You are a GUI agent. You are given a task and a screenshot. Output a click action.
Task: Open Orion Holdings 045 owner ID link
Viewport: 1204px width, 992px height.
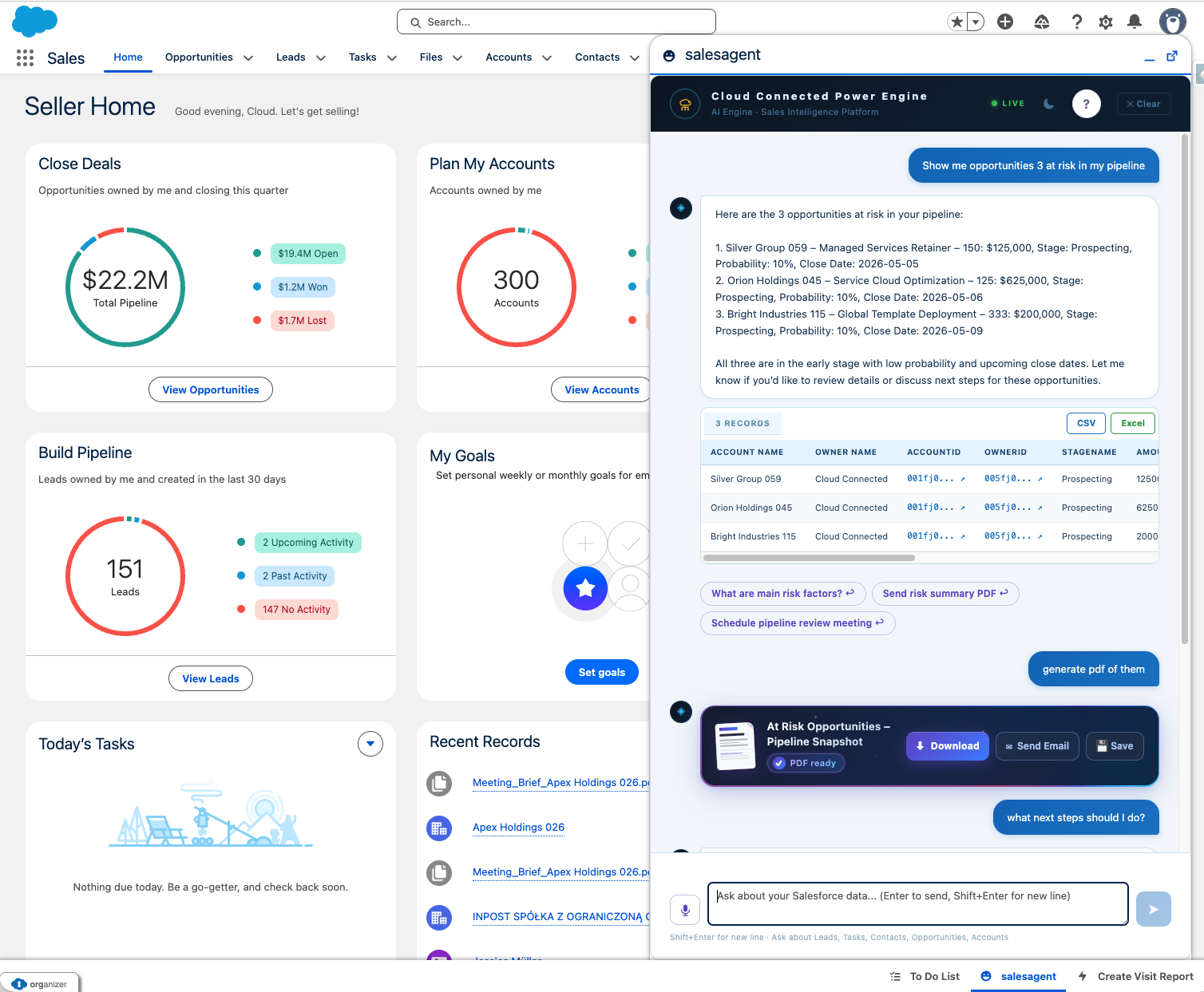1013,508
